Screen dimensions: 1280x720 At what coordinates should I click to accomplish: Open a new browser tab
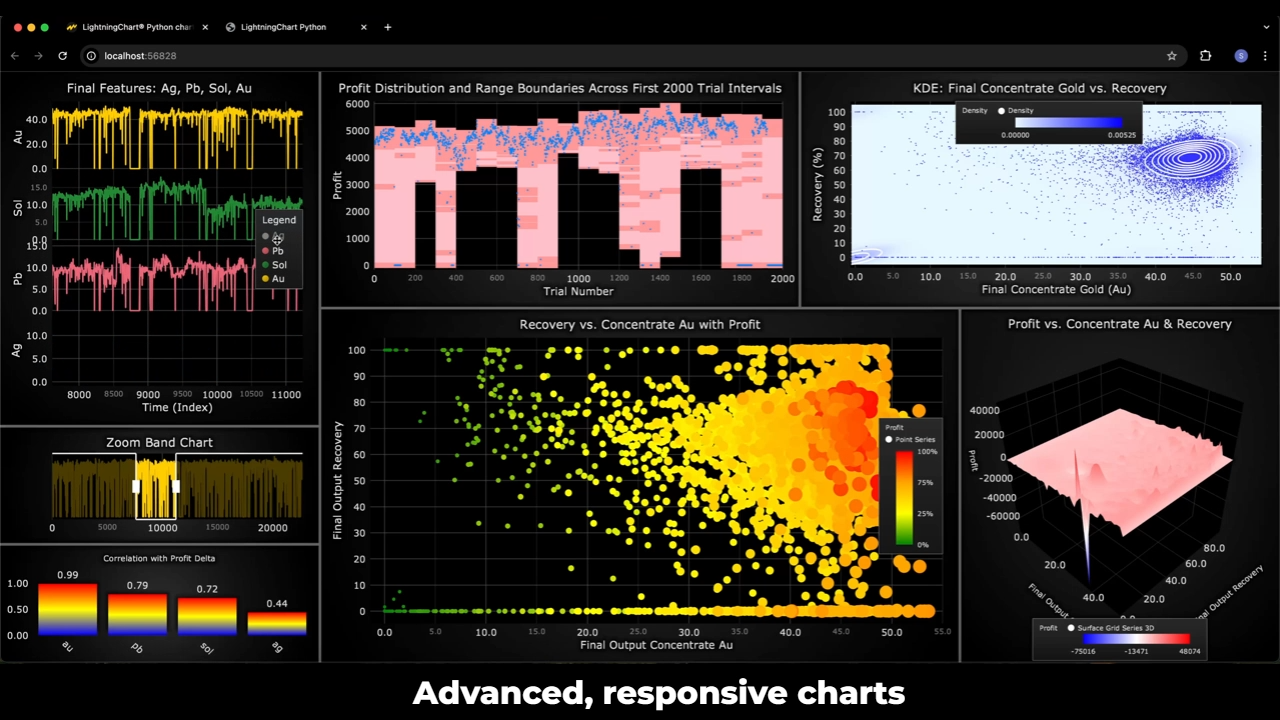pyautogui.click(x=388, y=27)
